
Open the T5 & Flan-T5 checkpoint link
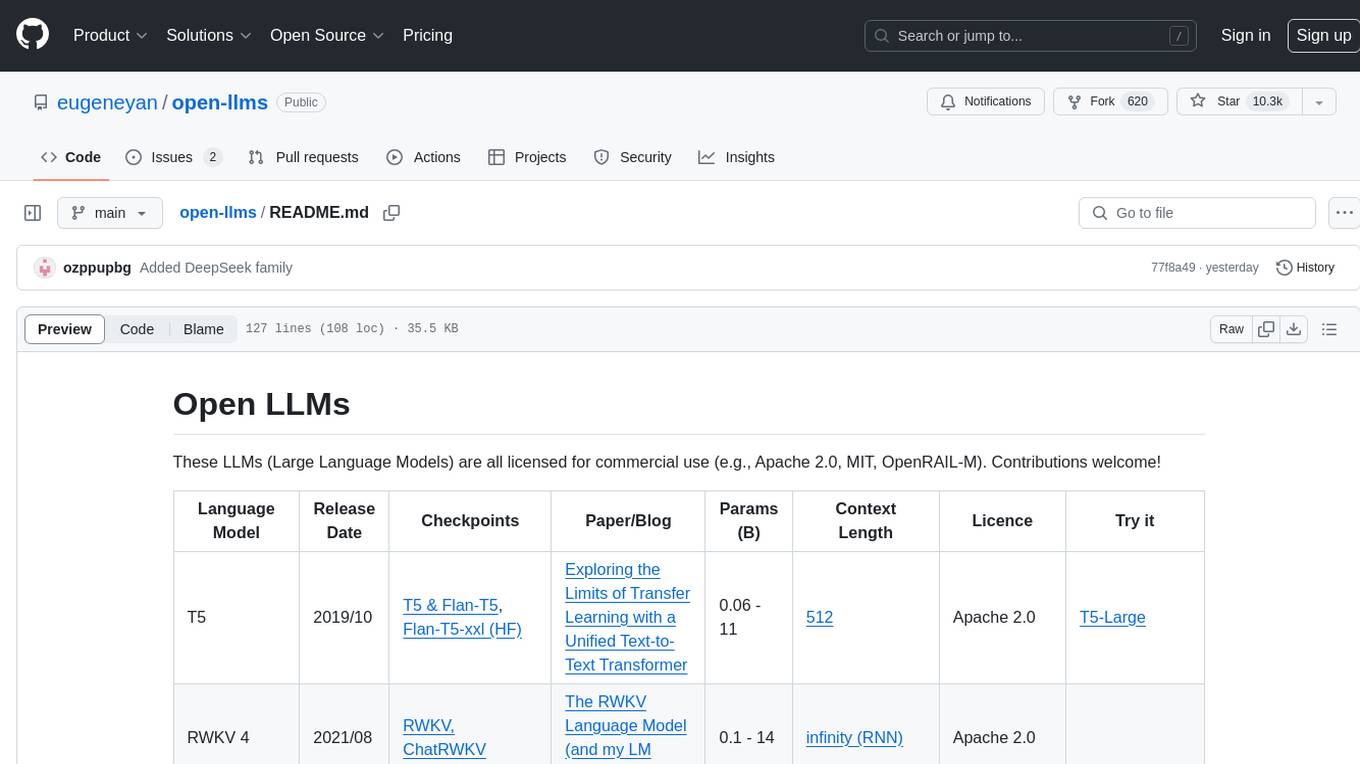point(450,605)
